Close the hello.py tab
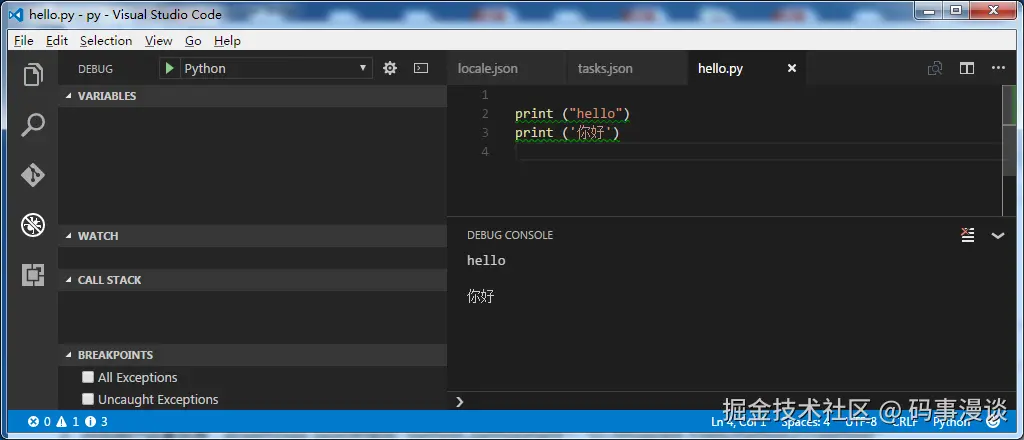 pos(792,69)
